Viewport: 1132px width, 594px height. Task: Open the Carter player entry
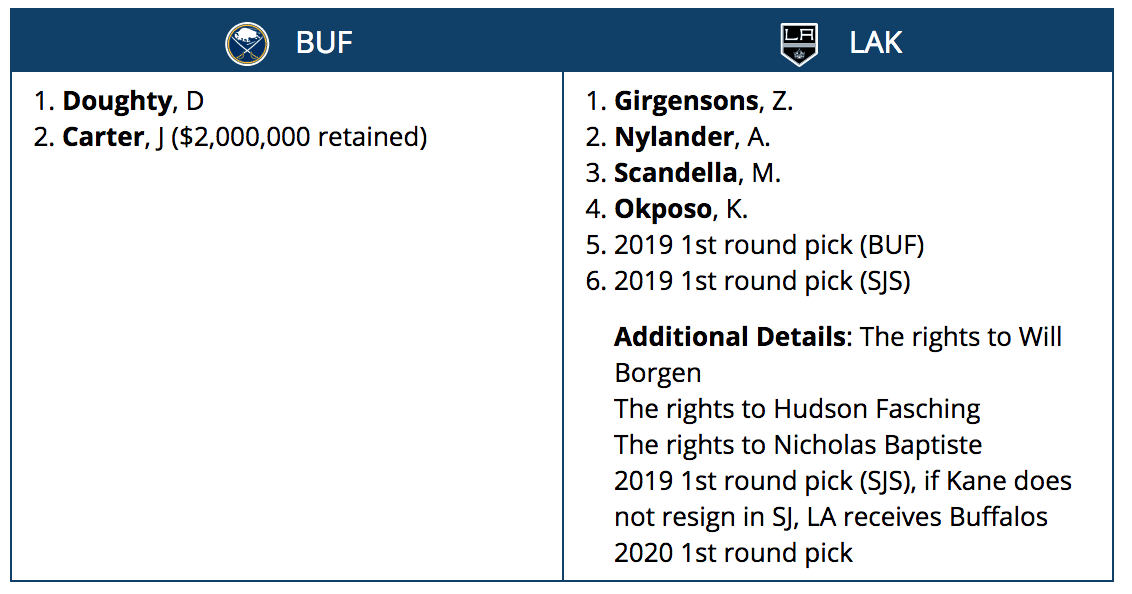pyautogui.click(x=103, y=137)
